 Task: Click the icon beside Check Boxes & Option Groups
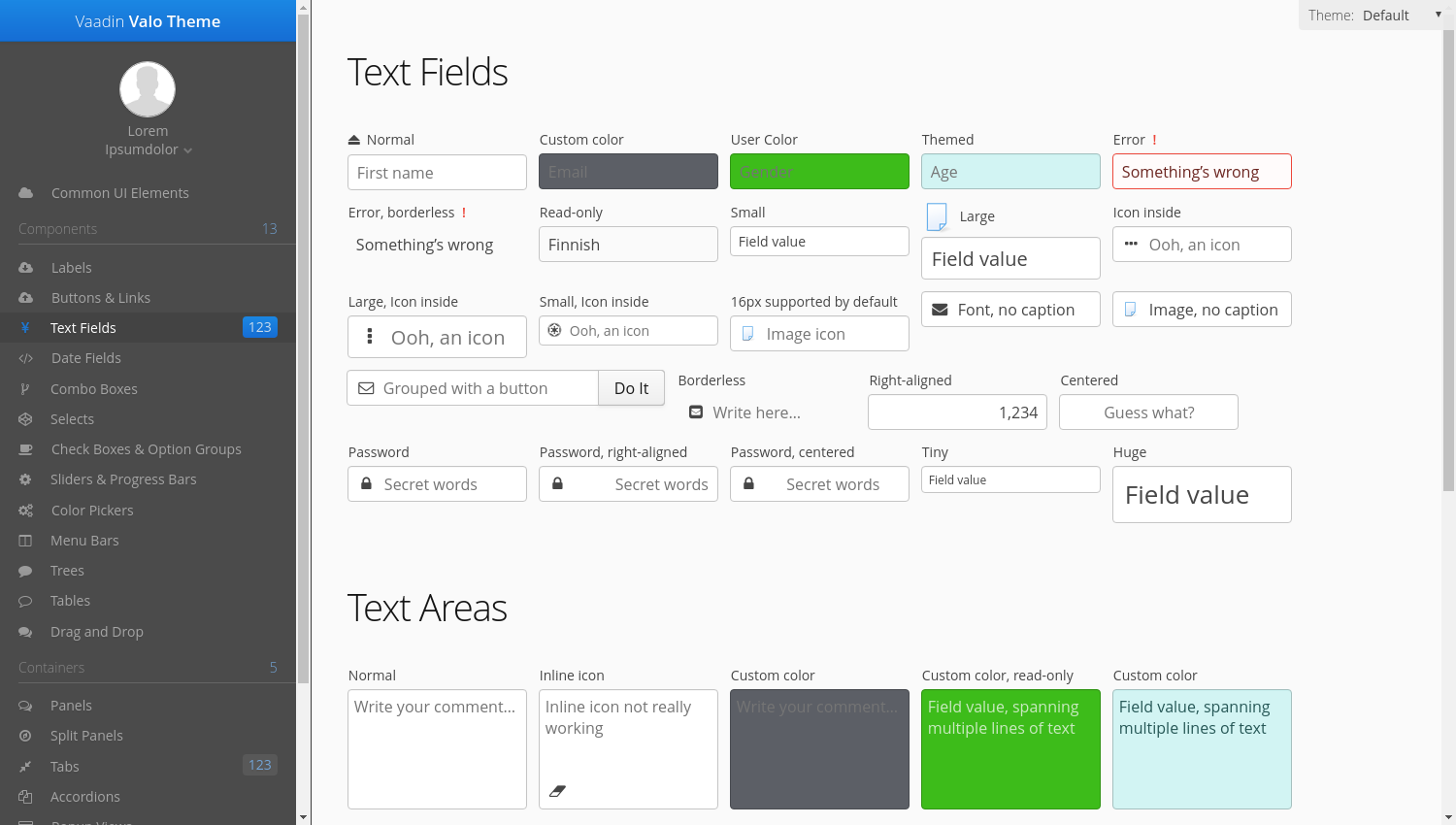(26, 449)
